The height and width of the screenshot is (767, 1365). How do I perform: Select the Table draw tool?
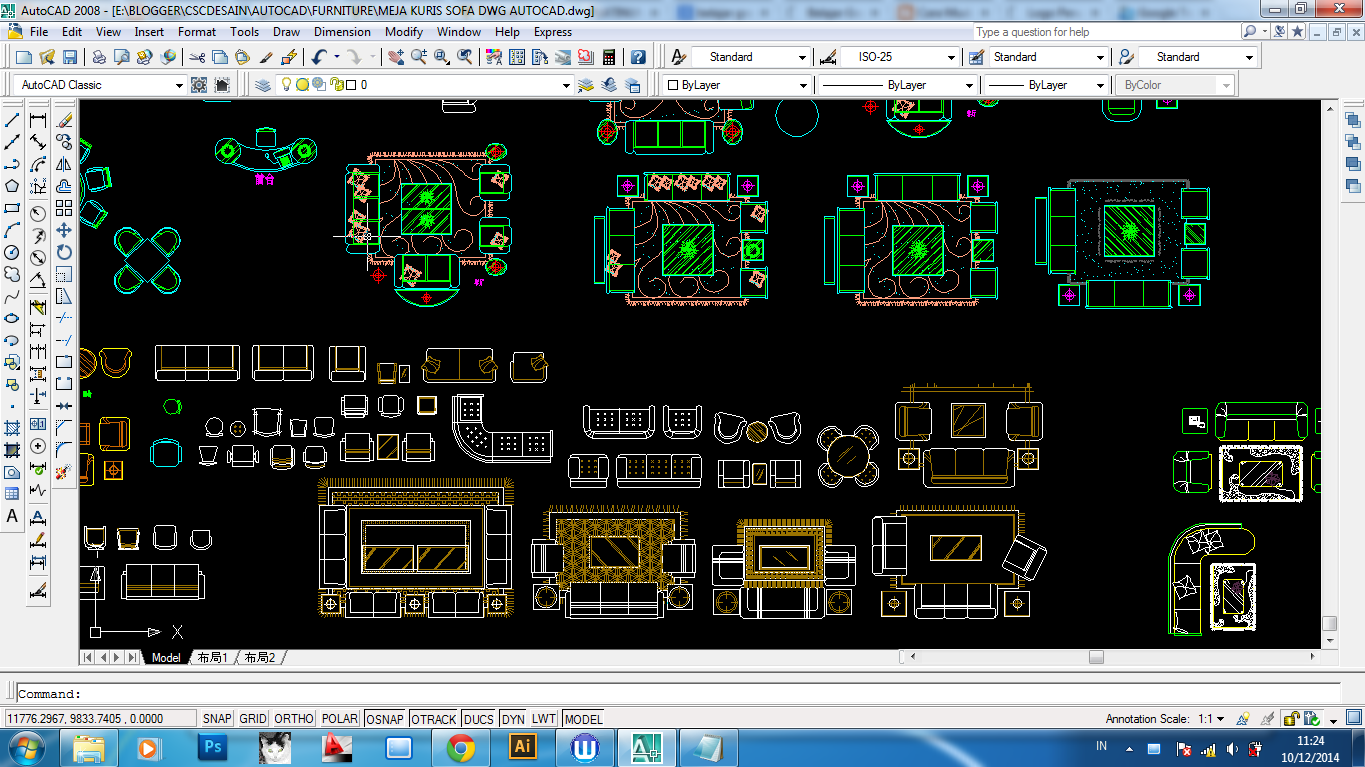(x=12, y=494)
